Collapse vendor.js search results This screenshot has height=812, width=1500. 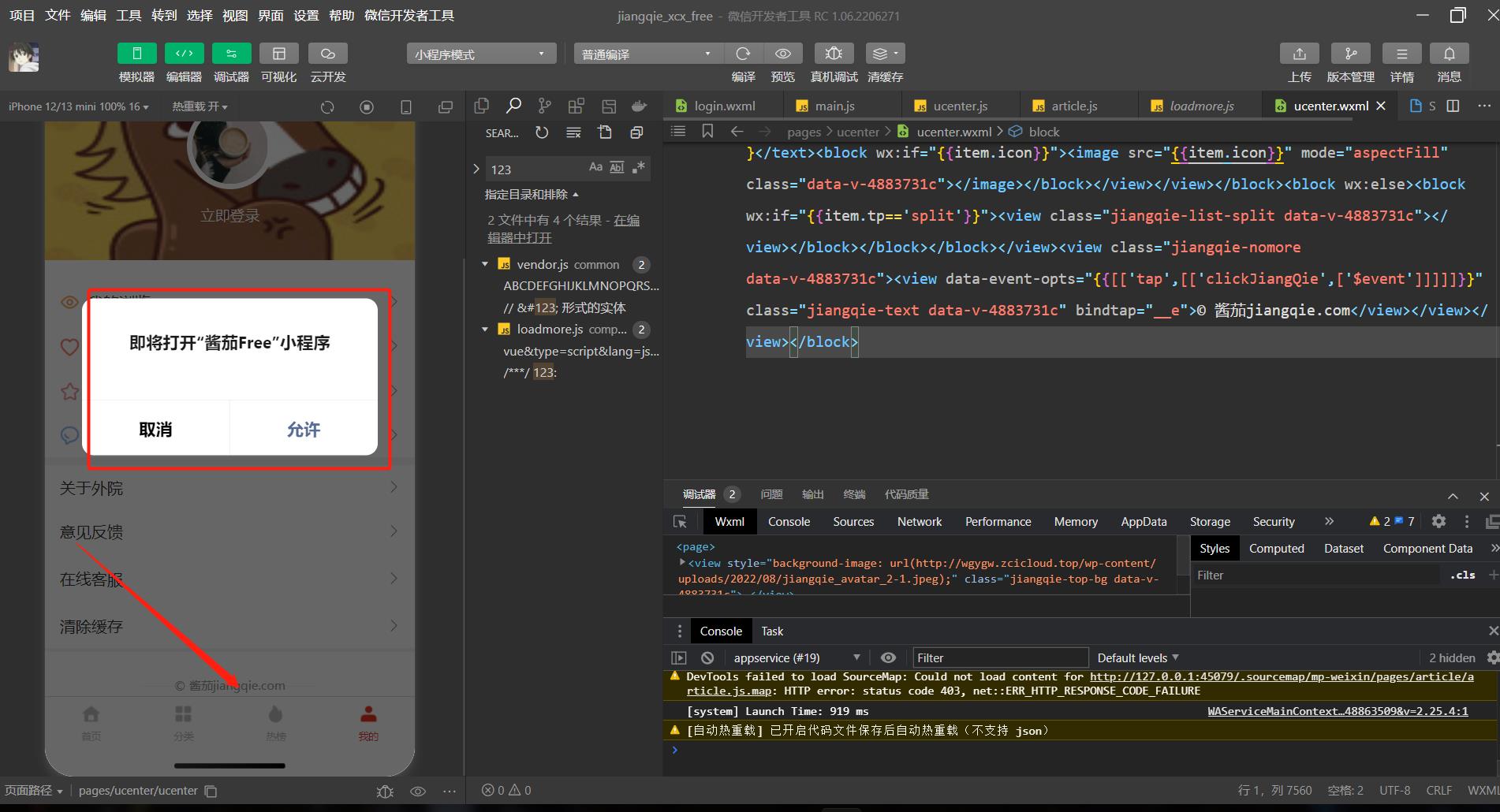485,264
